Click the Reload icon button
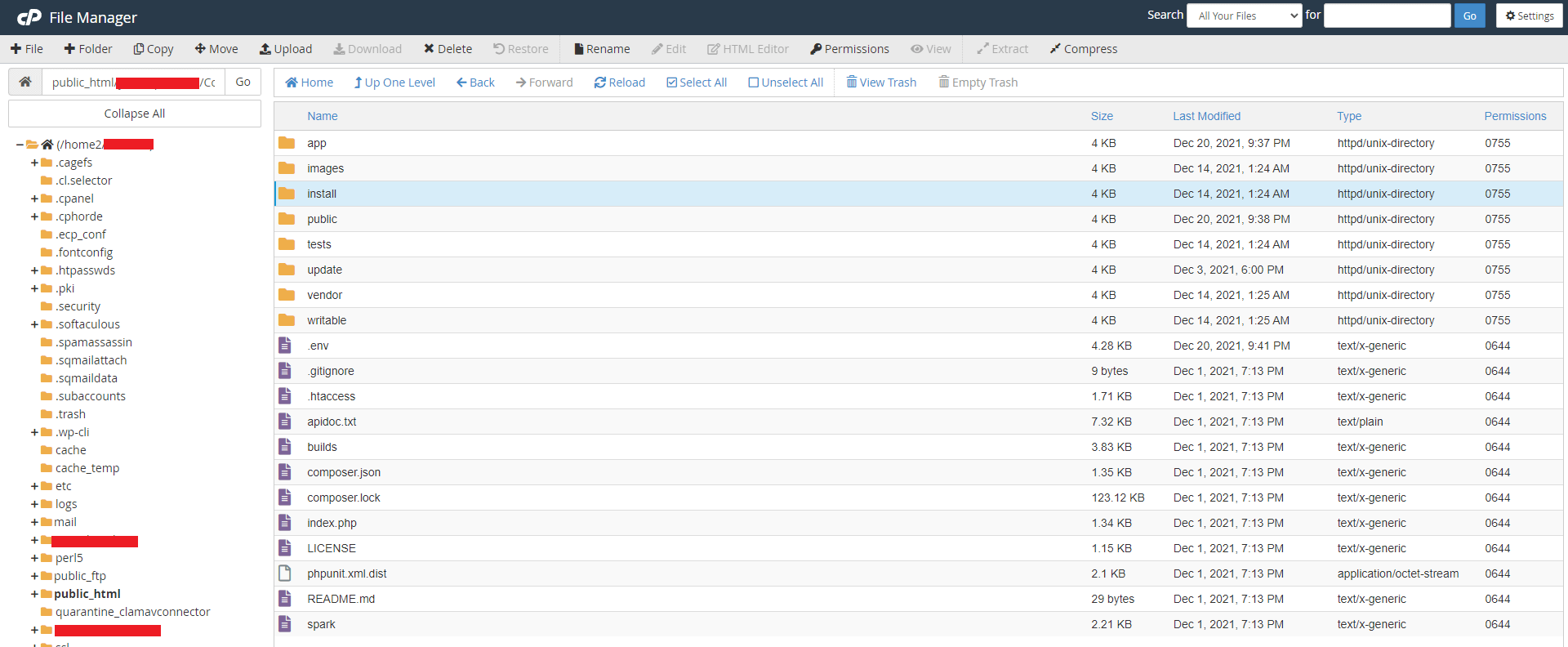 click(600, 83)
